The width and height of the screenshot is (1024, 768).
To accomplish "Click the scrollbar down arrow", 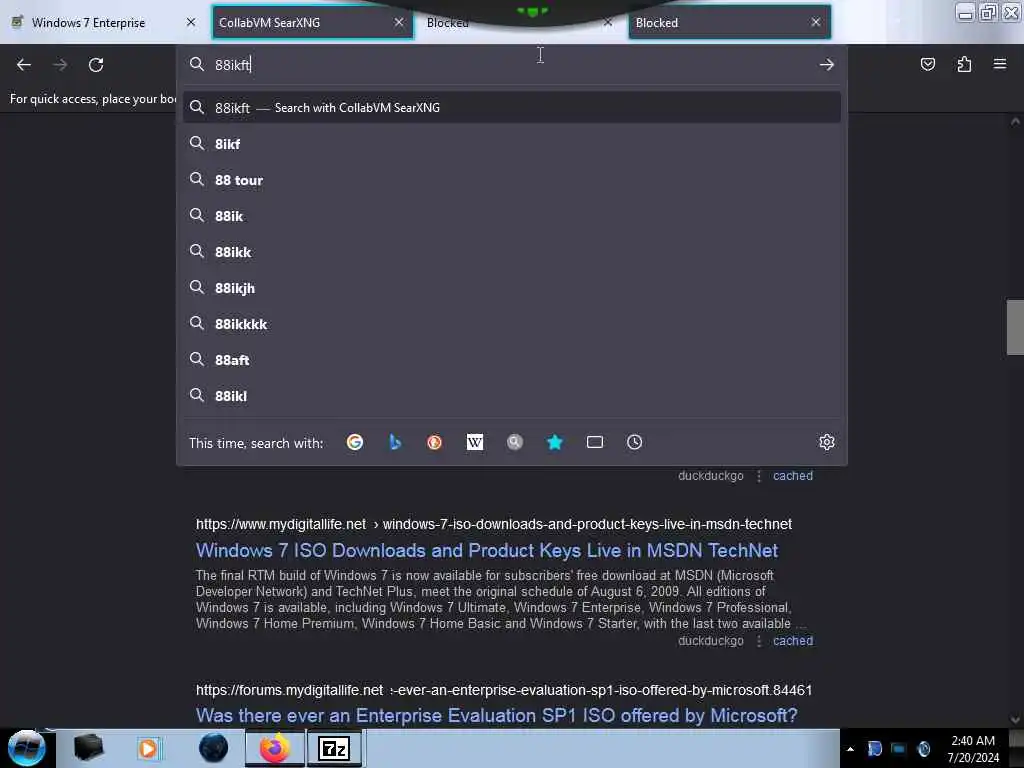I will pyautogui.click(x=1015, y=720).
